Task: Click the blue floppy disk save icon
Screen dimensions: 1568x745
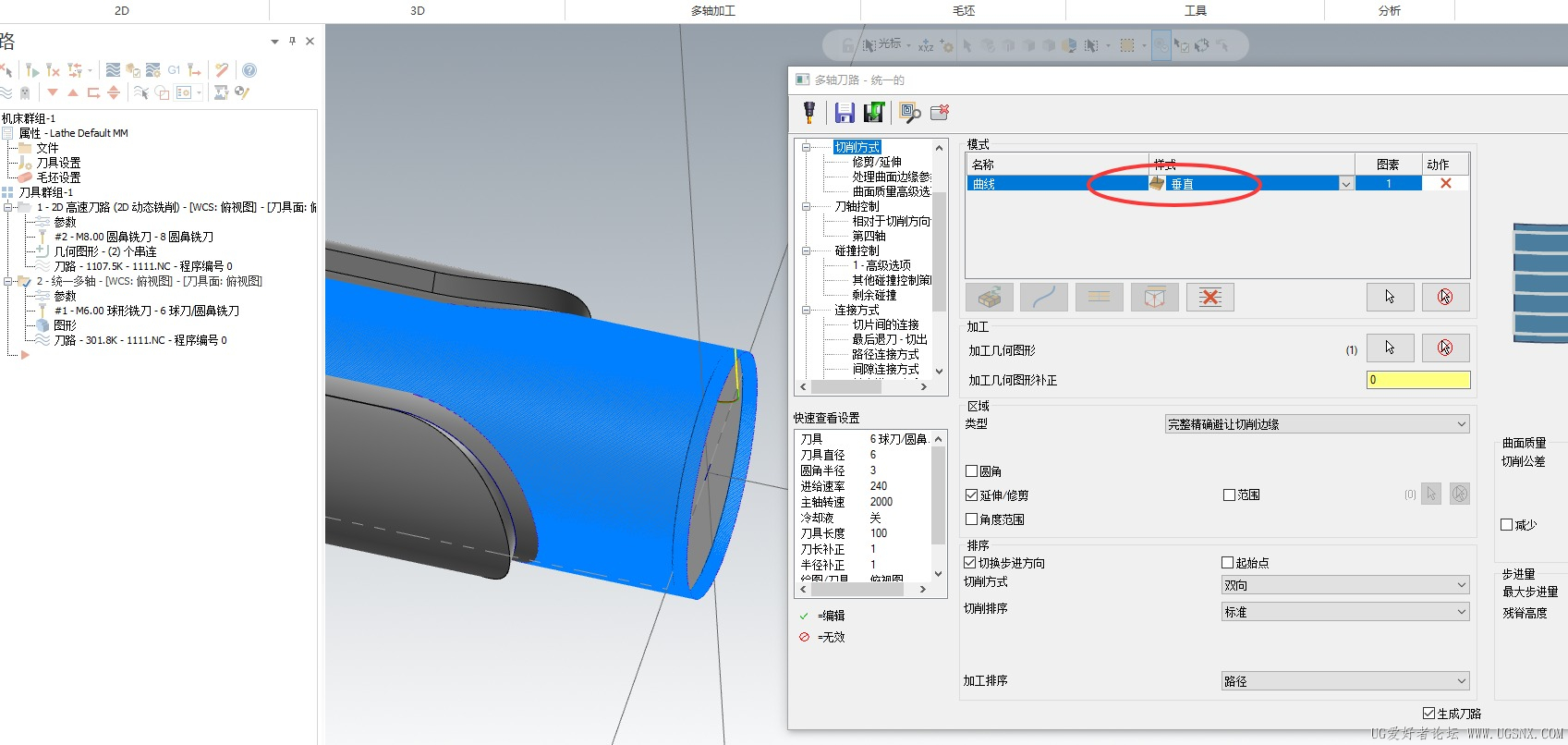Action: click(844, 112)
